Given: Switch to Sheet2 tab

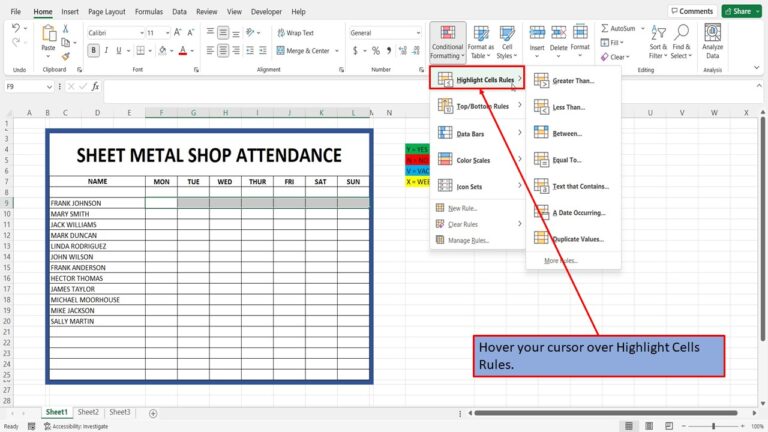Looking at the screenshot, I should click(88, 412).
